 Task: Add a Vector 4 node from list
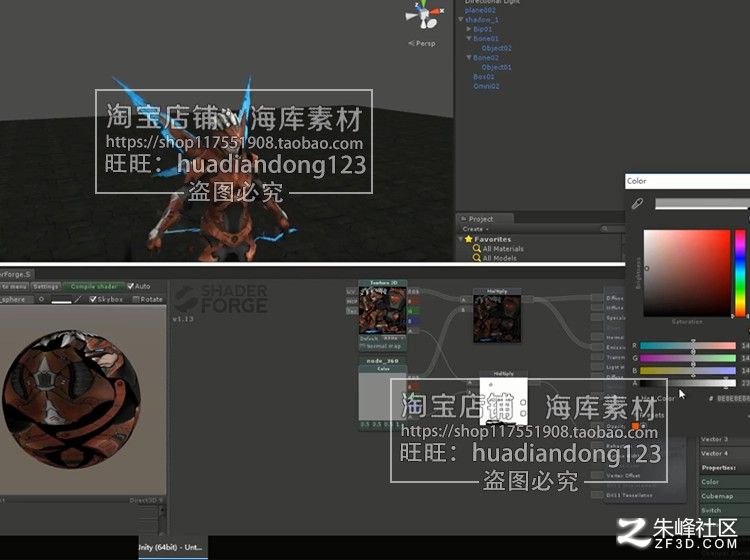(724, 453)
